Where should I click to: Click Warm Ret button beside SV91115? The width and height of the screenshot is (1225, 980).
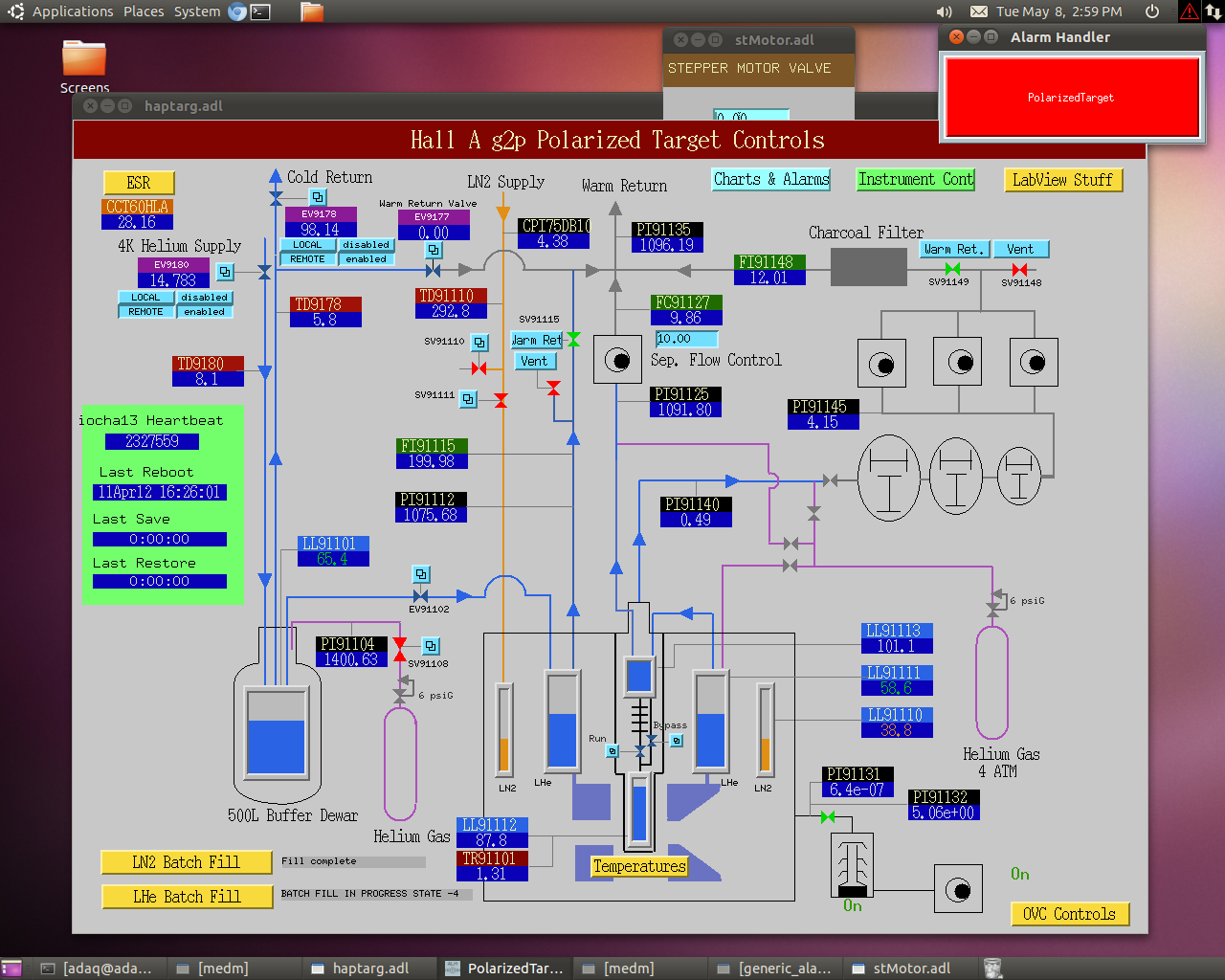(x=538, y=340)
